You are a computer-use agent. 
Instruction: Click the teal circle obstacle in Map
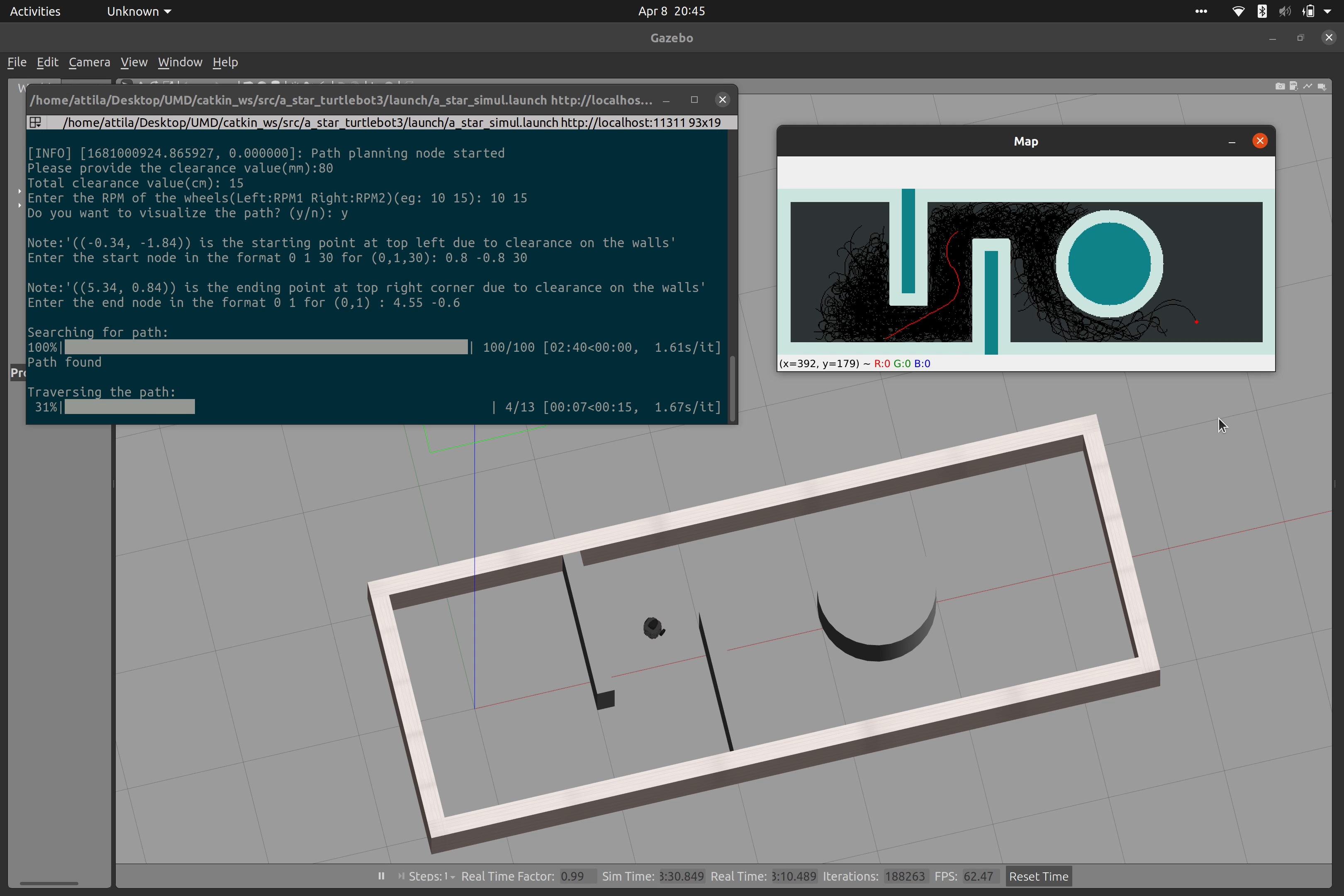(1109, 264)
